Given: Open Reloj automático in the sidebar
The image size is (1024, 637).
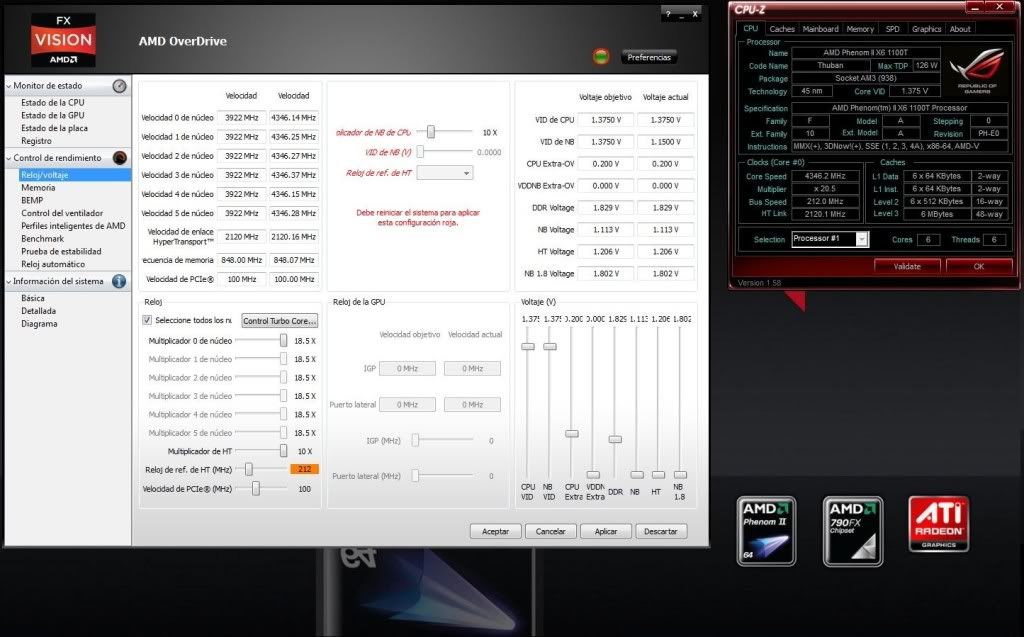Looking at the screenshot, I should [x=53, y=264].
